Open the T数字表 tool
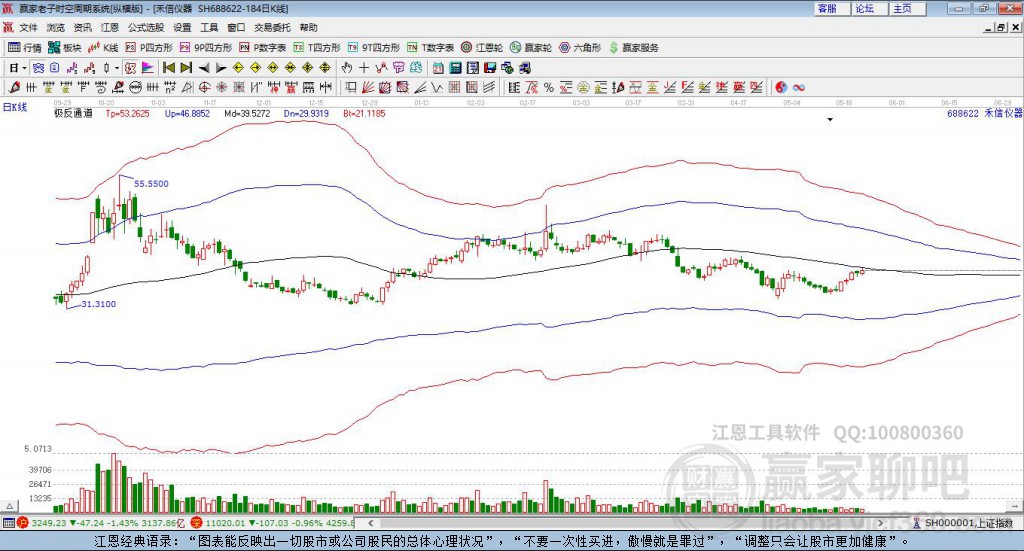The height and width of the screenshot is (551, 1024). (430, 48)
